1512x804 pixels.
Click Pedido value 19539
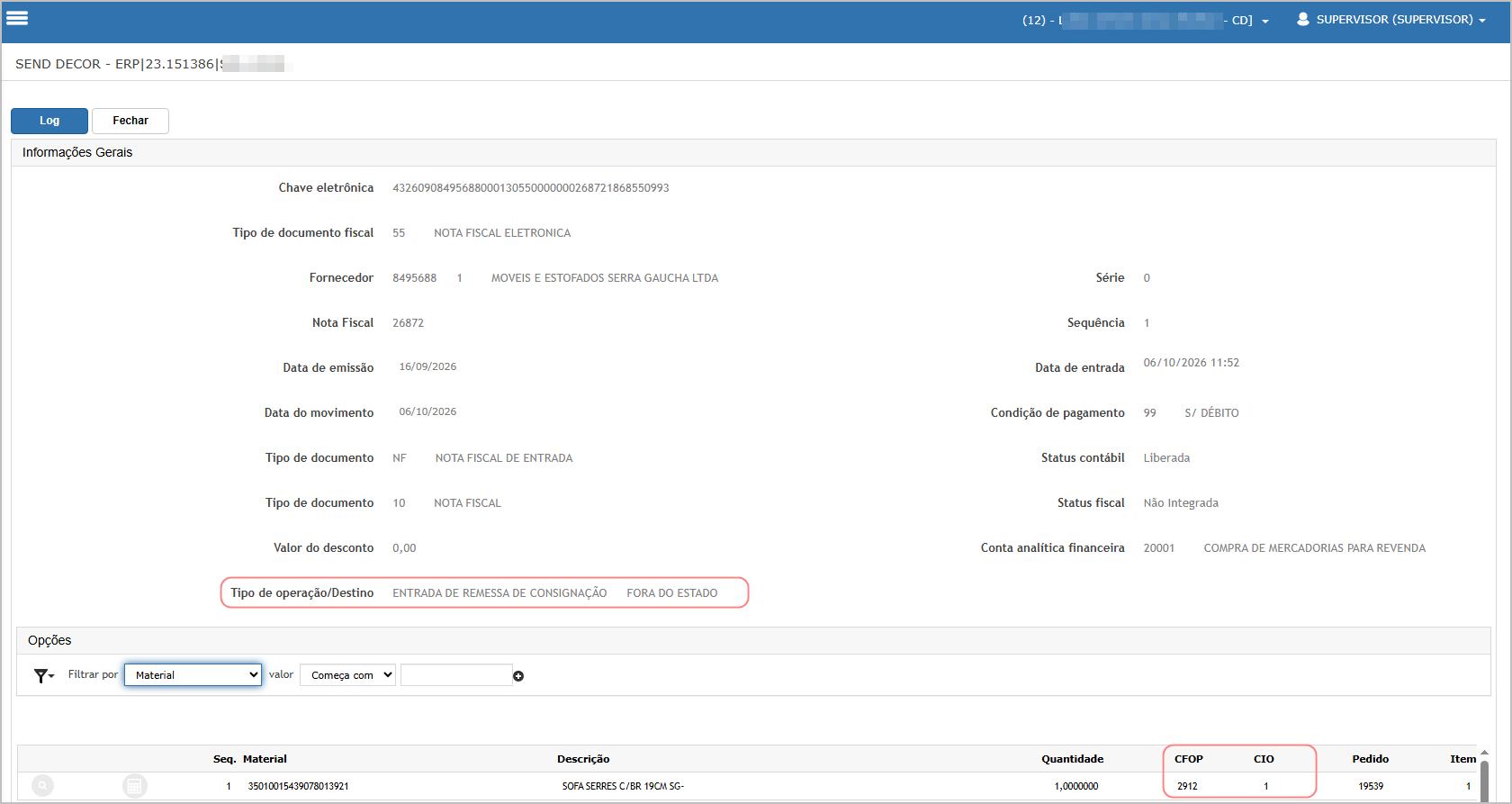point(1371,786)
